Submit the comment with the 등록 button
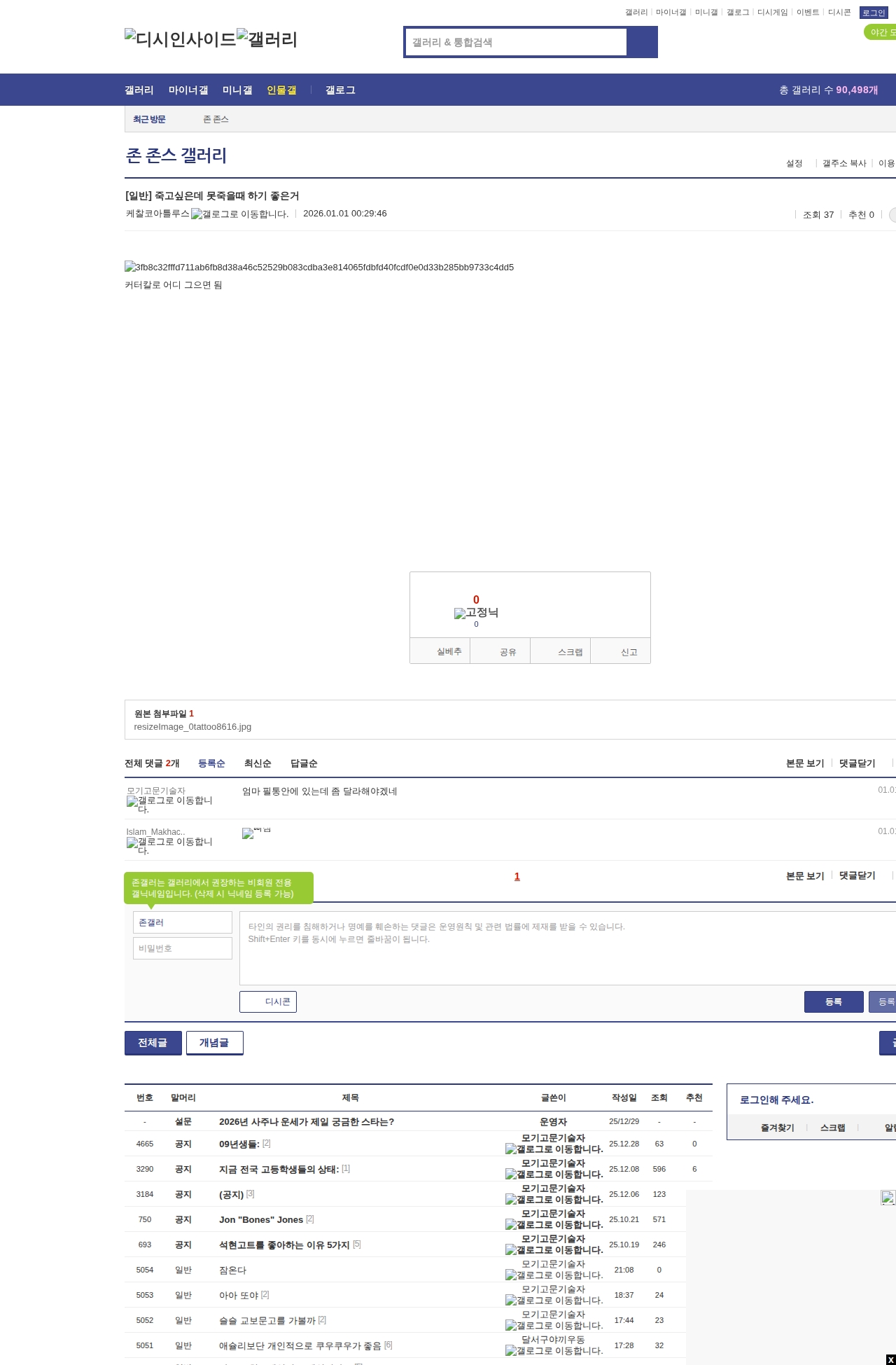 pos(834,1002)
